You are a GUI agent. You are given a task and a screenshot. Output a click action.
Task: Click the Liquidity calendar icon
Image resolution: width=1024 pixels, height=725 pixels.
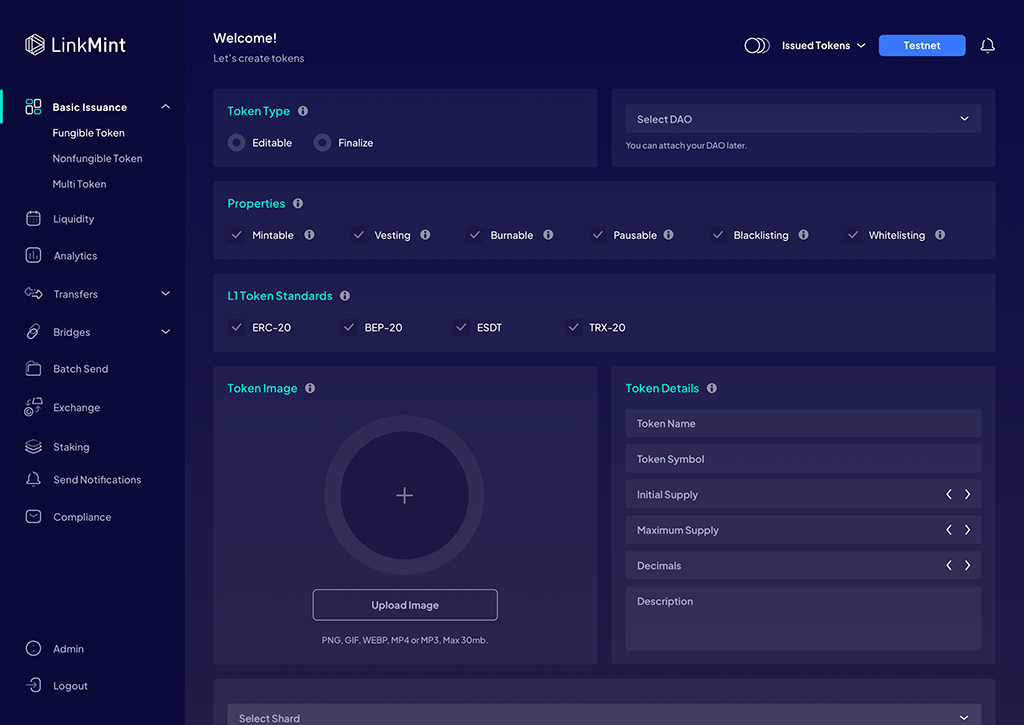point(33,218)
